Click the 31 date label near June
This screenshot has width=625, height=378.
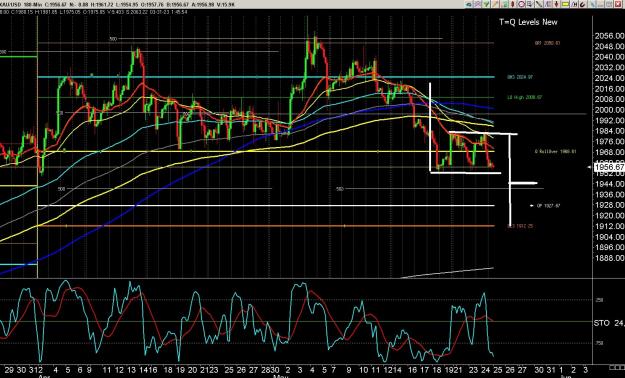click(x=551, y=370)
